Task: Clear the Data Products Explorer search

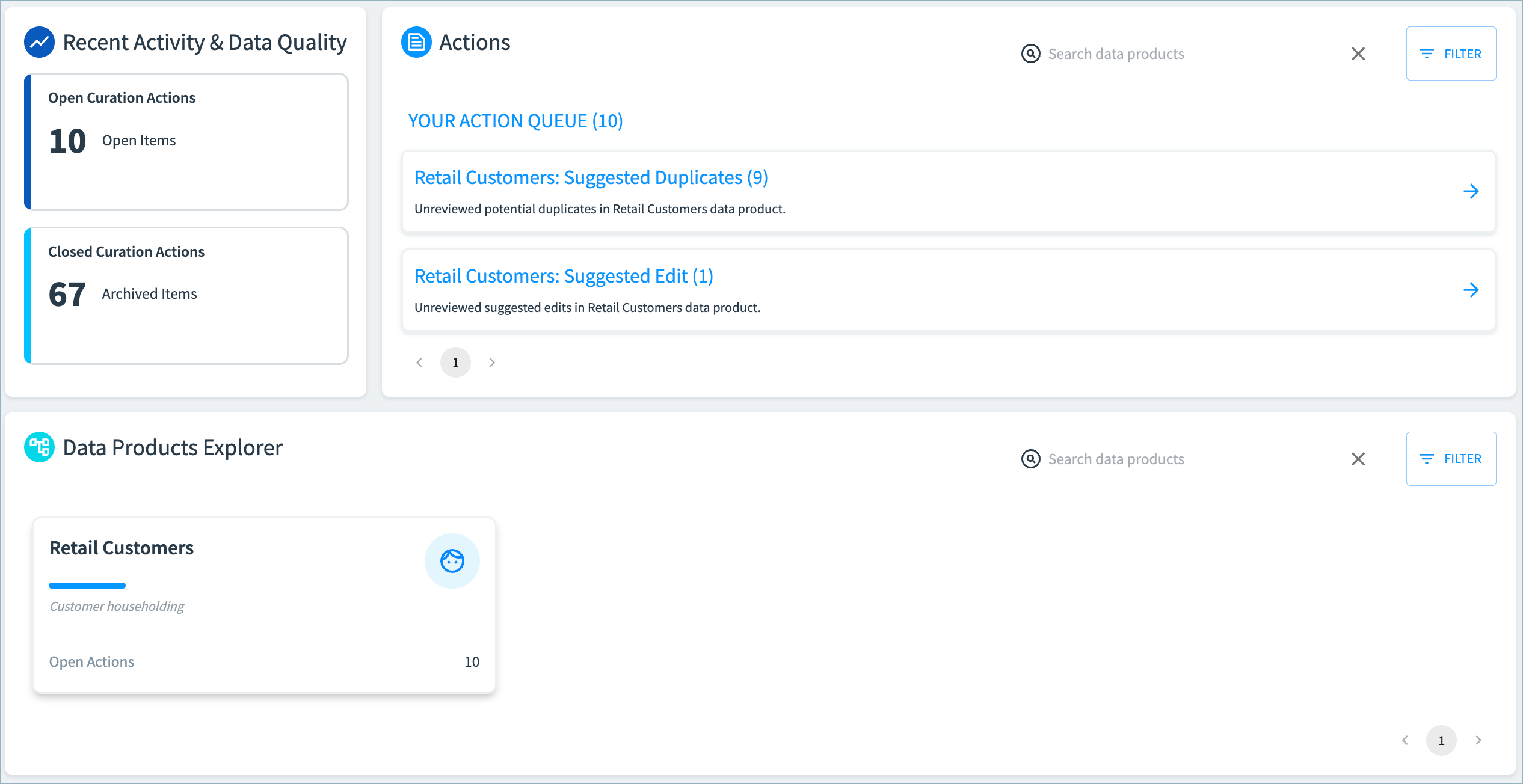Action: pos(1358,459)
